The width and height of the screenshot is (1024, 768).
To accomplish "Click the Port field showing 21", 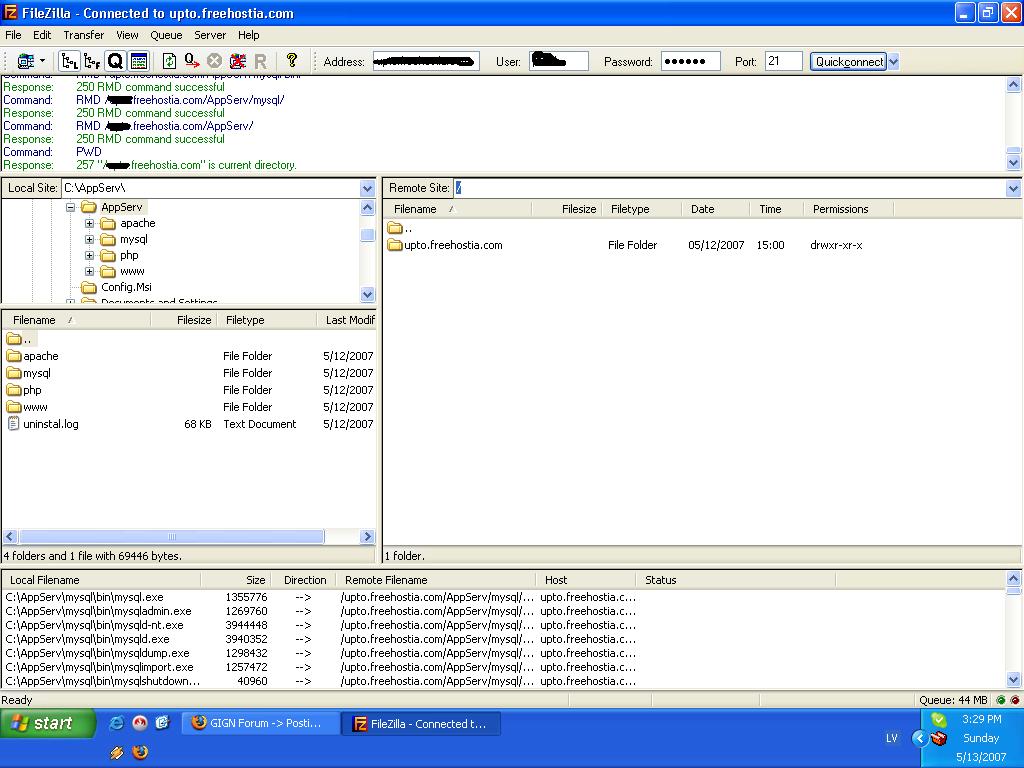I will 783,61.
